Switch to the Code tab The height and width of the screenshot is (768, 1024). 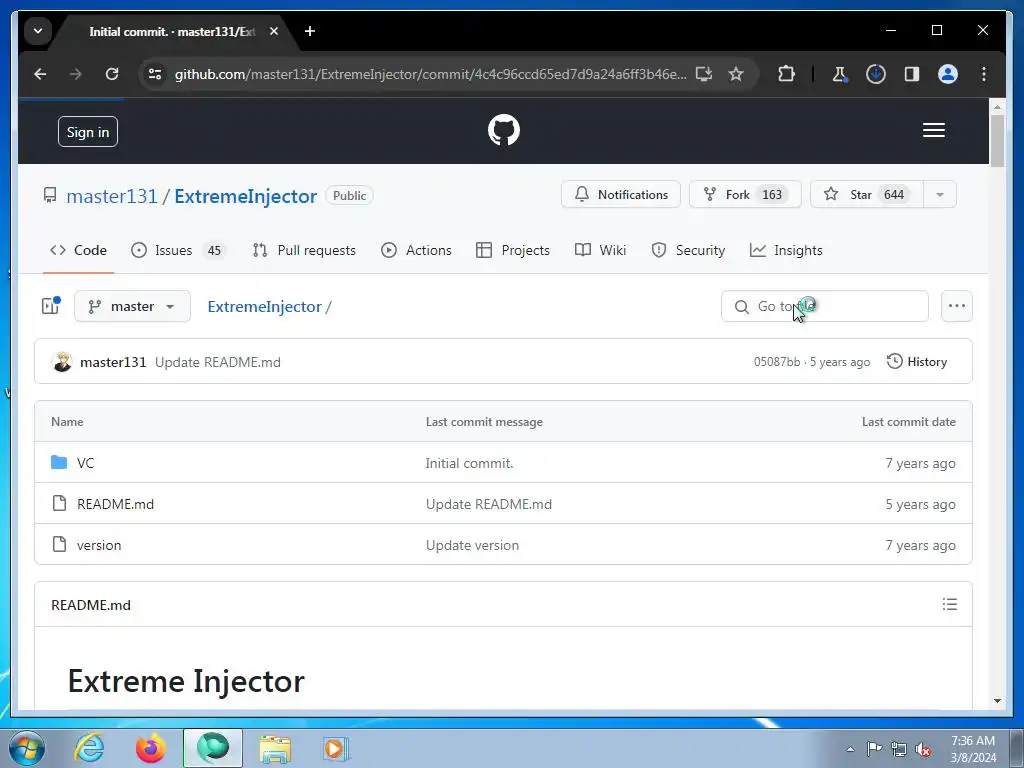point(78,250)
